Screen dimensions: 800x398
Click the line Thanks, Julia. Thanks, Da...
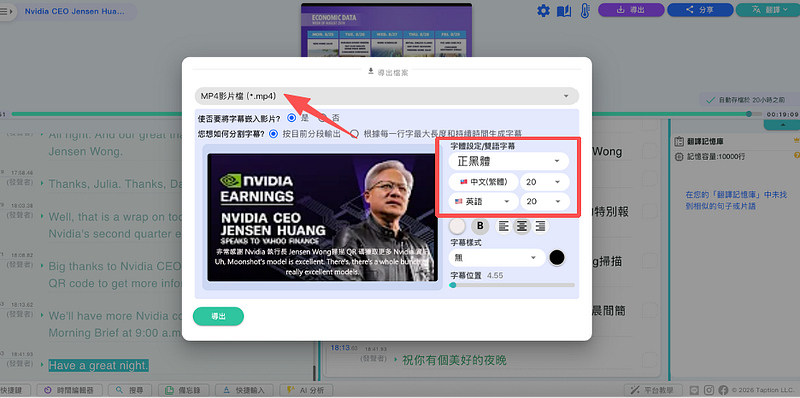coord(115,184)
